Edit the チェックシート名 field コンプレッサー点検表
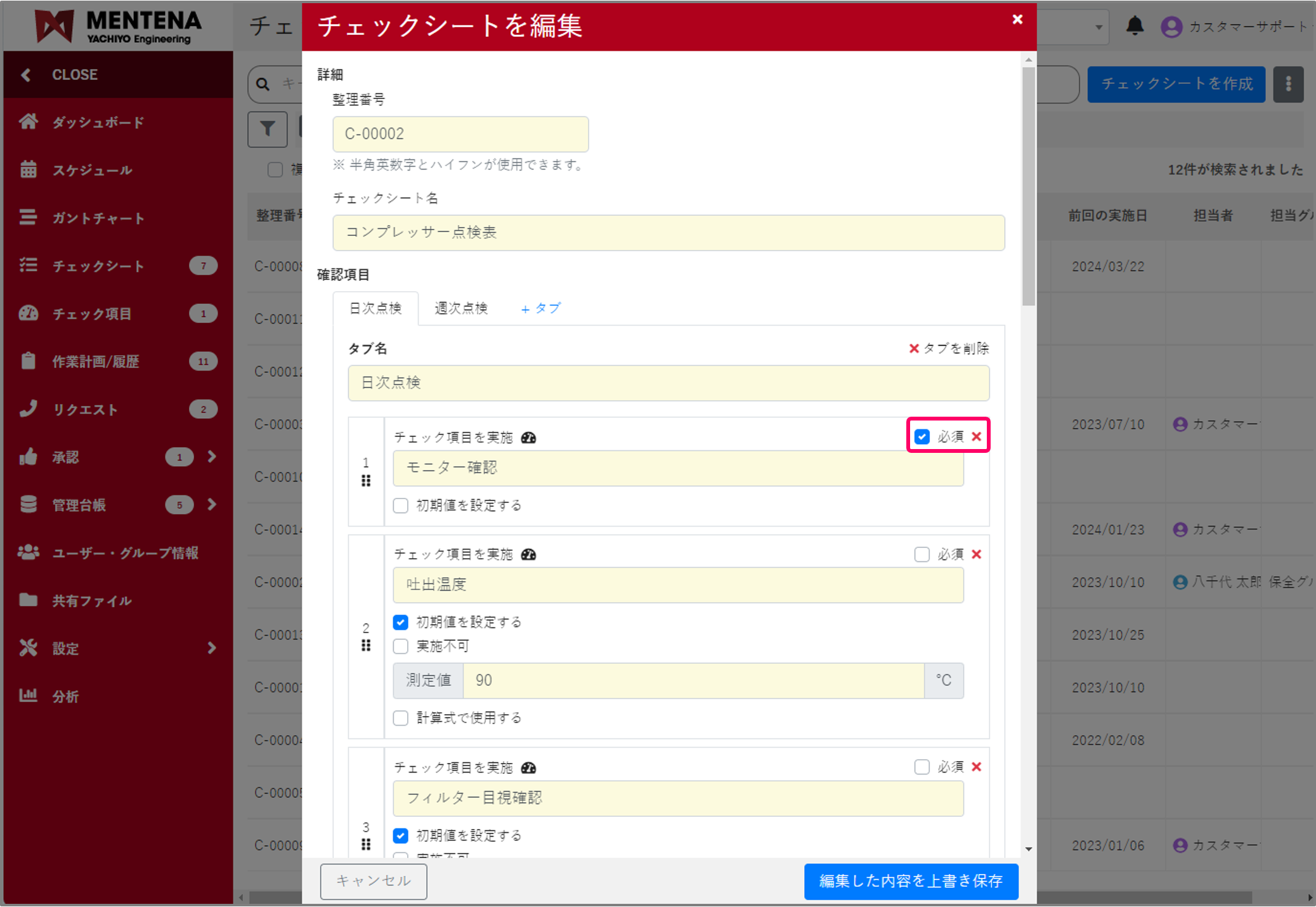This screenshot has height=907, width=1316. coord(668,233)
